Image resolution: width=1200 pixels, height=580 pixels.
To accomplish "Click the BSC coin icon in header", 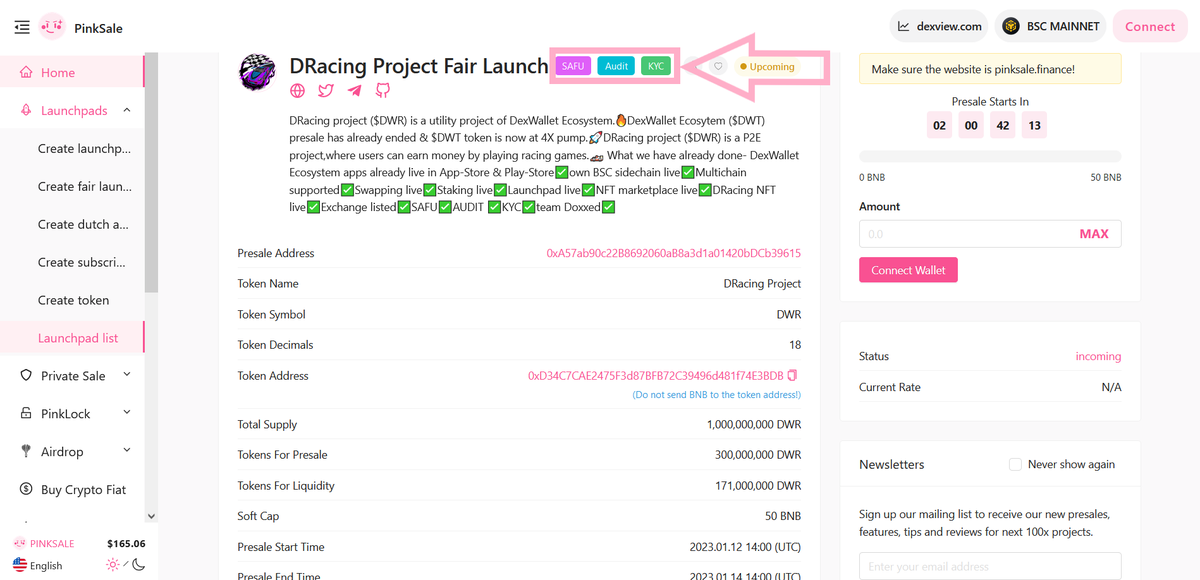I will 1011,26.
